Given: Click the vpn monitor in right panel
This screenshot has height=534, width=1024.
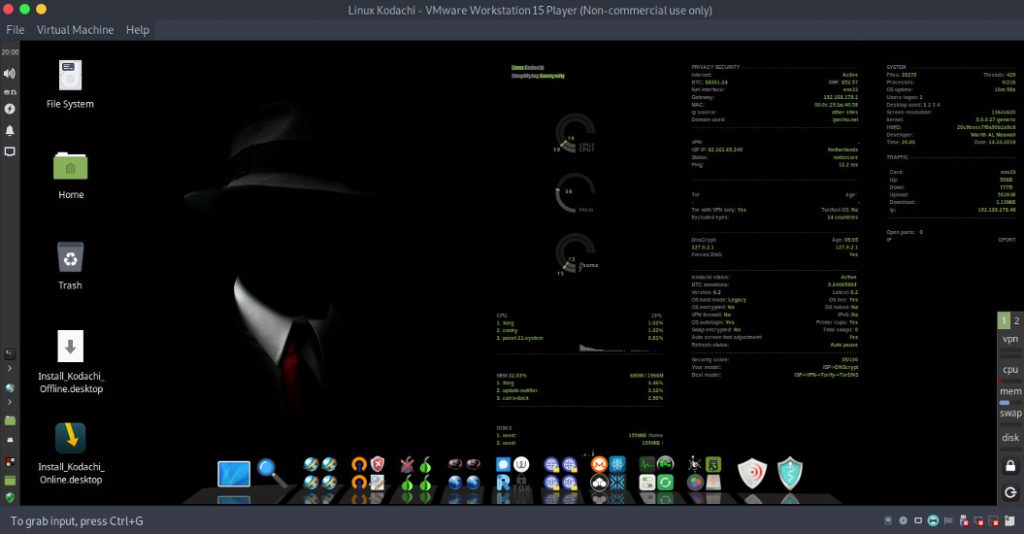Looking at the screenshot, I should point(1010,340).
